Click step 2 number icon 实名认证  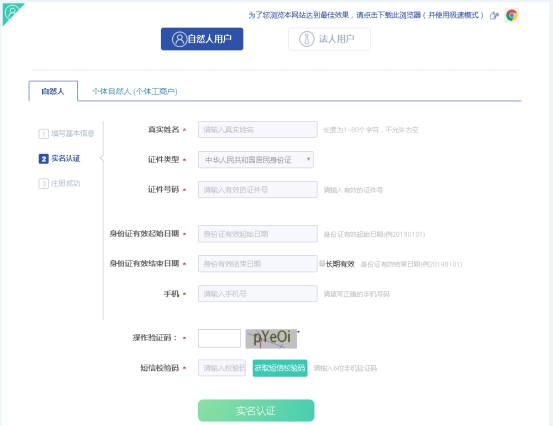coord(43,159)
